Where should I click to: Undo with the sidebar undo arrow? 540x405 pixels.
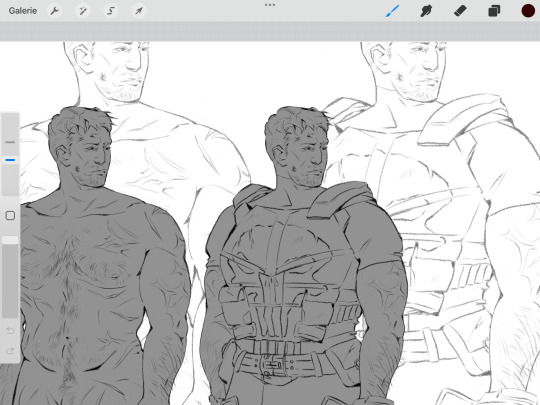click(10, 331)
